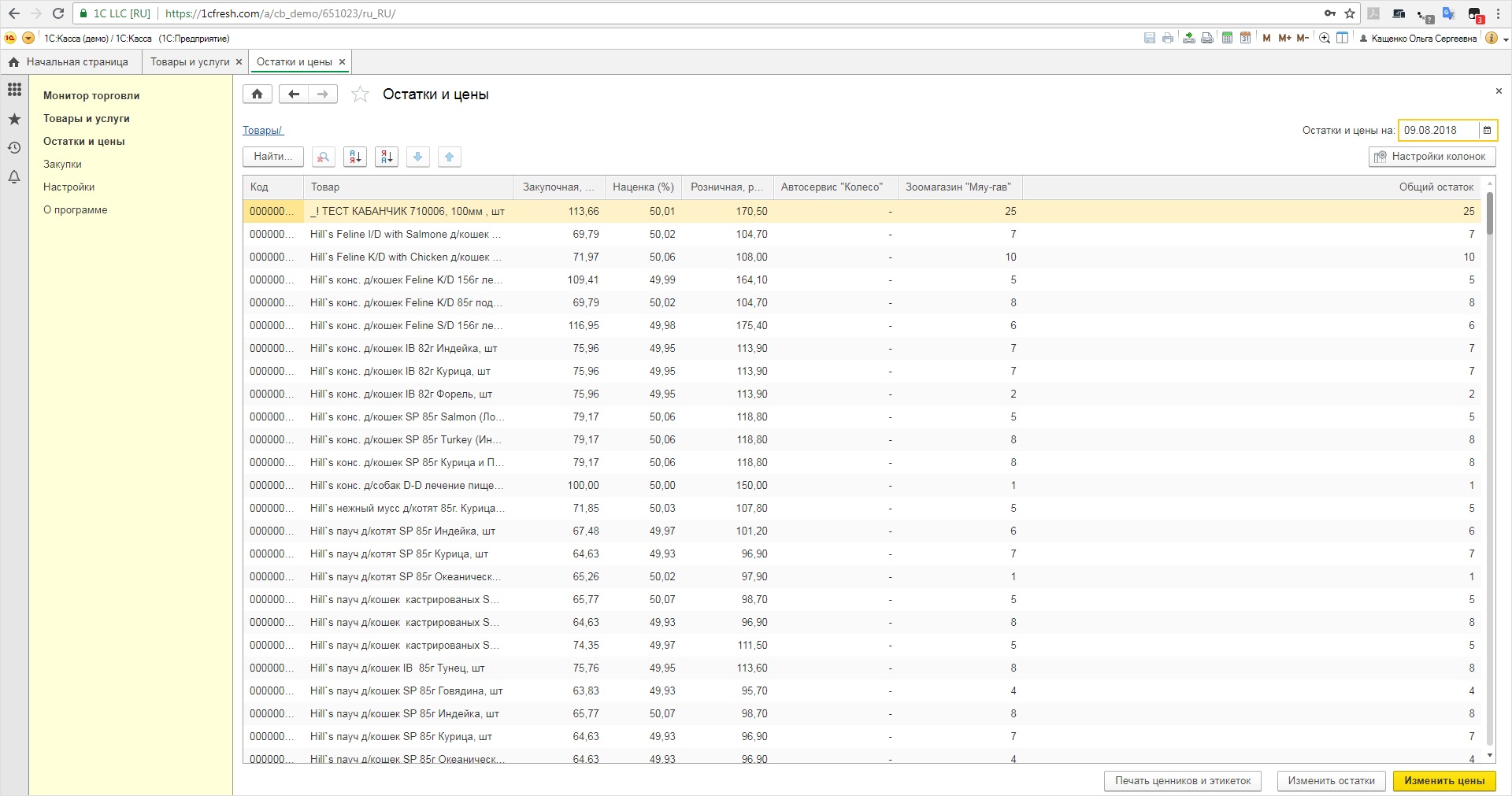The width and height of the screenshot is (1512, 796).
Task: Open Chrome three-dots menu
Action: 1498,13
